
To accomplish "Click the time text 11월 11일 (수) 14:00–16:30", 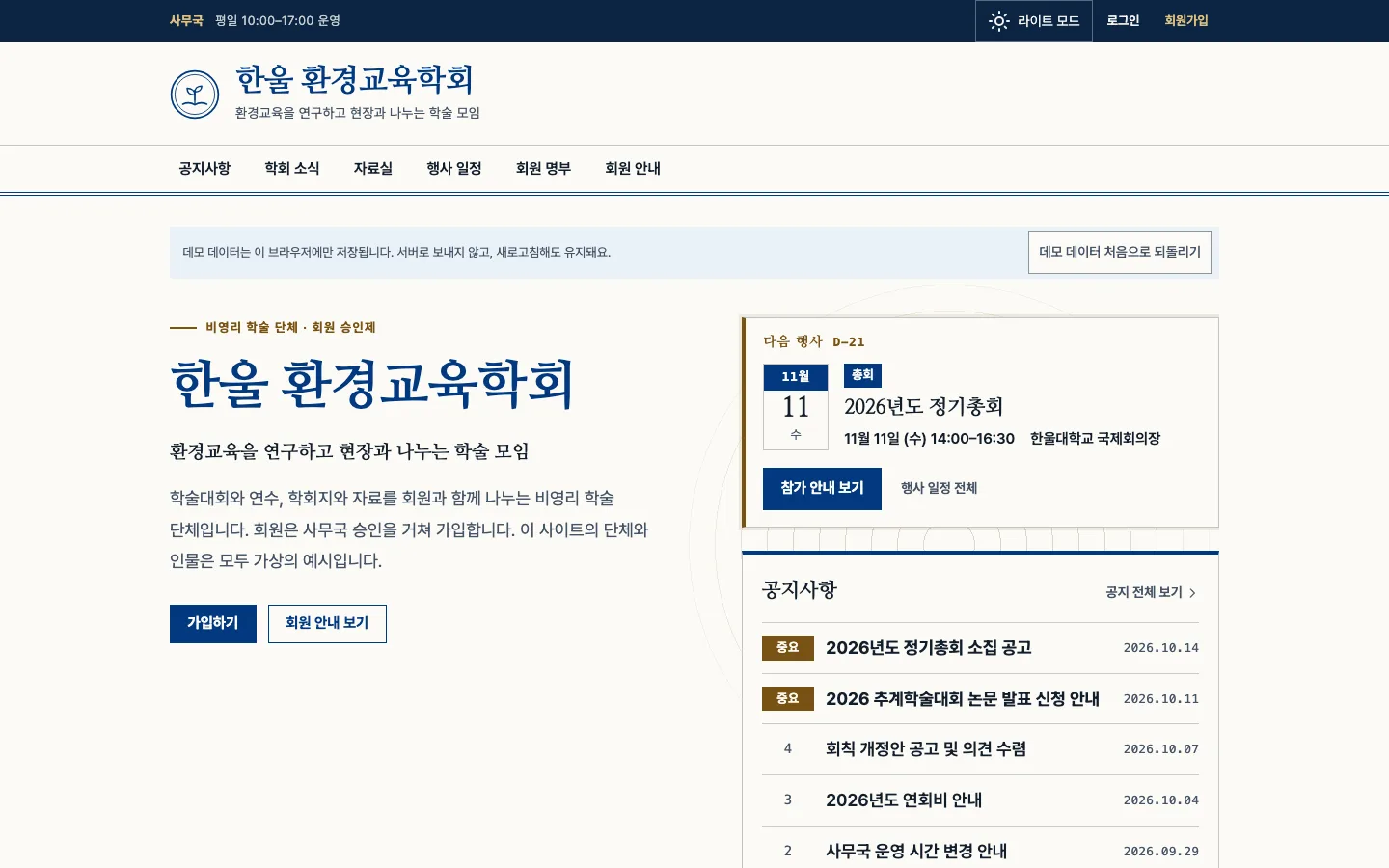I will point(929,439).
